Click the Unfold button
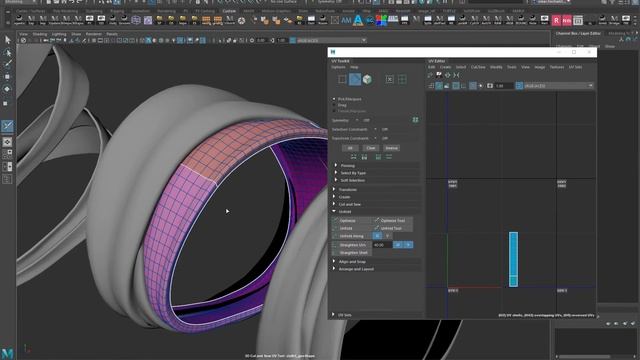 [352, 228]
